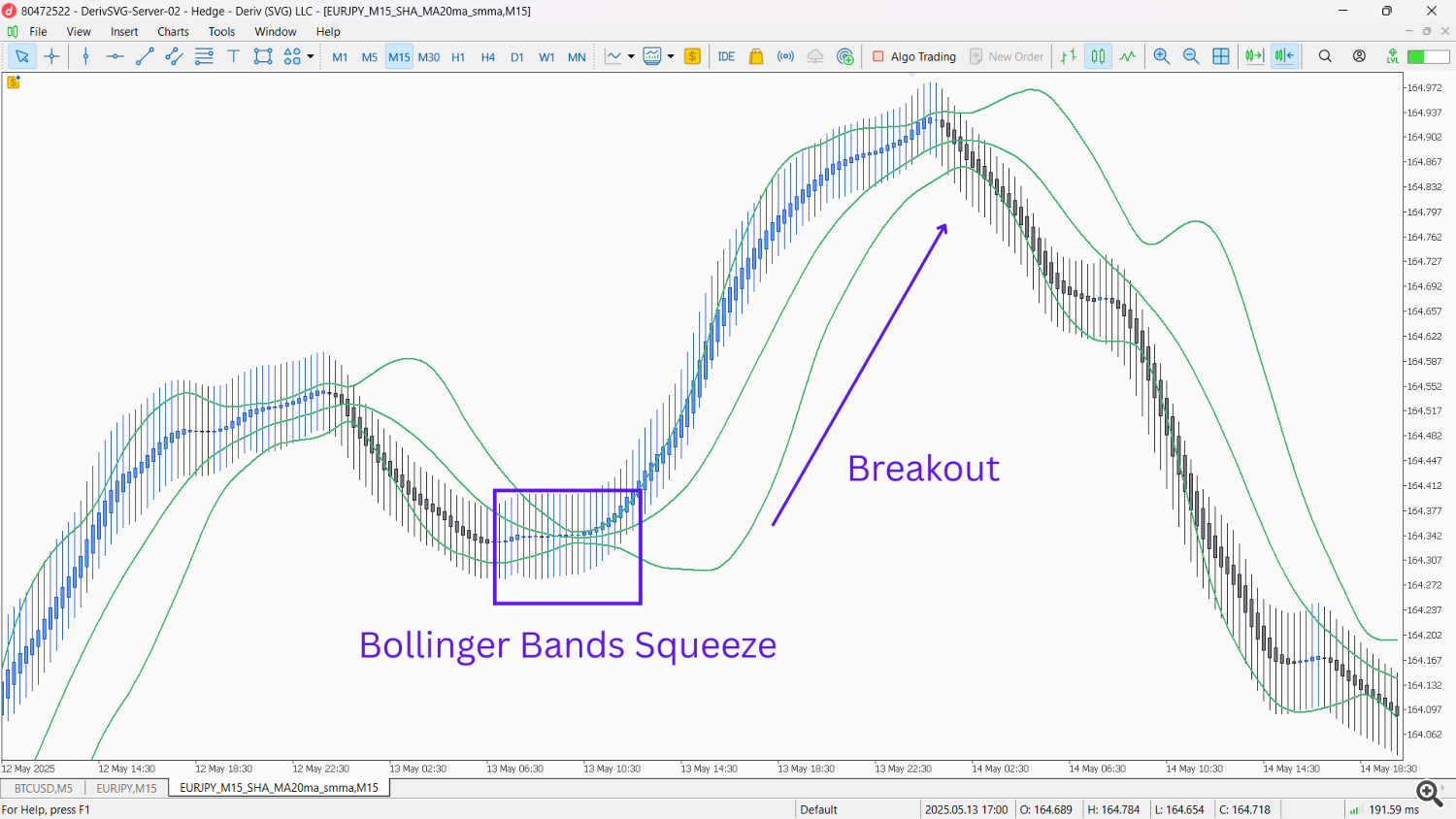
Task: Open the indicators list dropdown arrow
Action: (x=631, y=56)
